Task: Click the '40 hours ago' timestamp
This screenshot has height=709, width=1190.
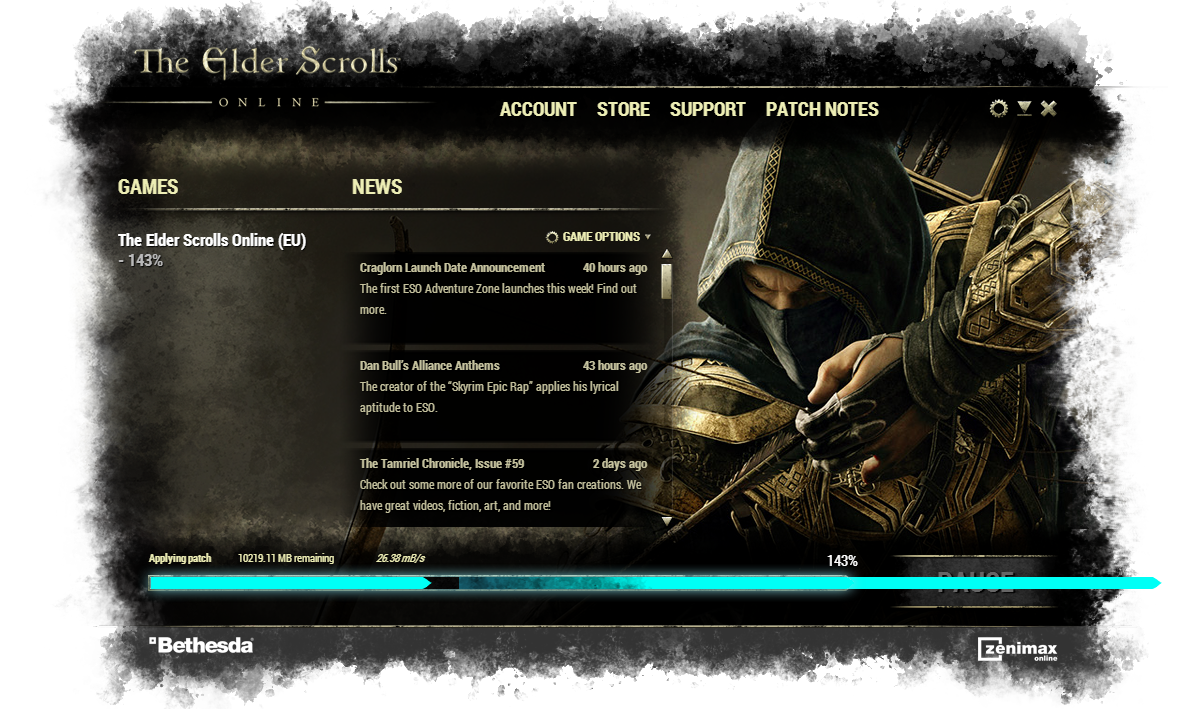Action: coord(615,267)
